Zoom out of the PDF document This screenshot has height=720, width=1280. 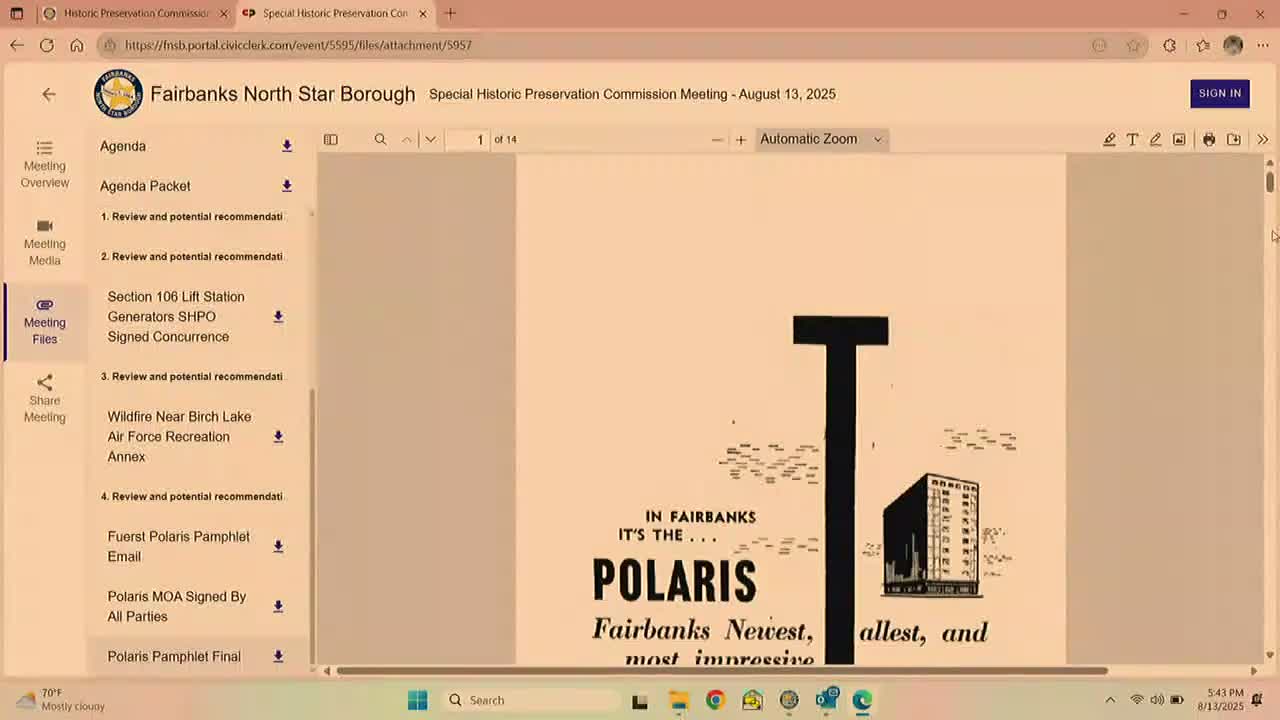coord(717,139)
